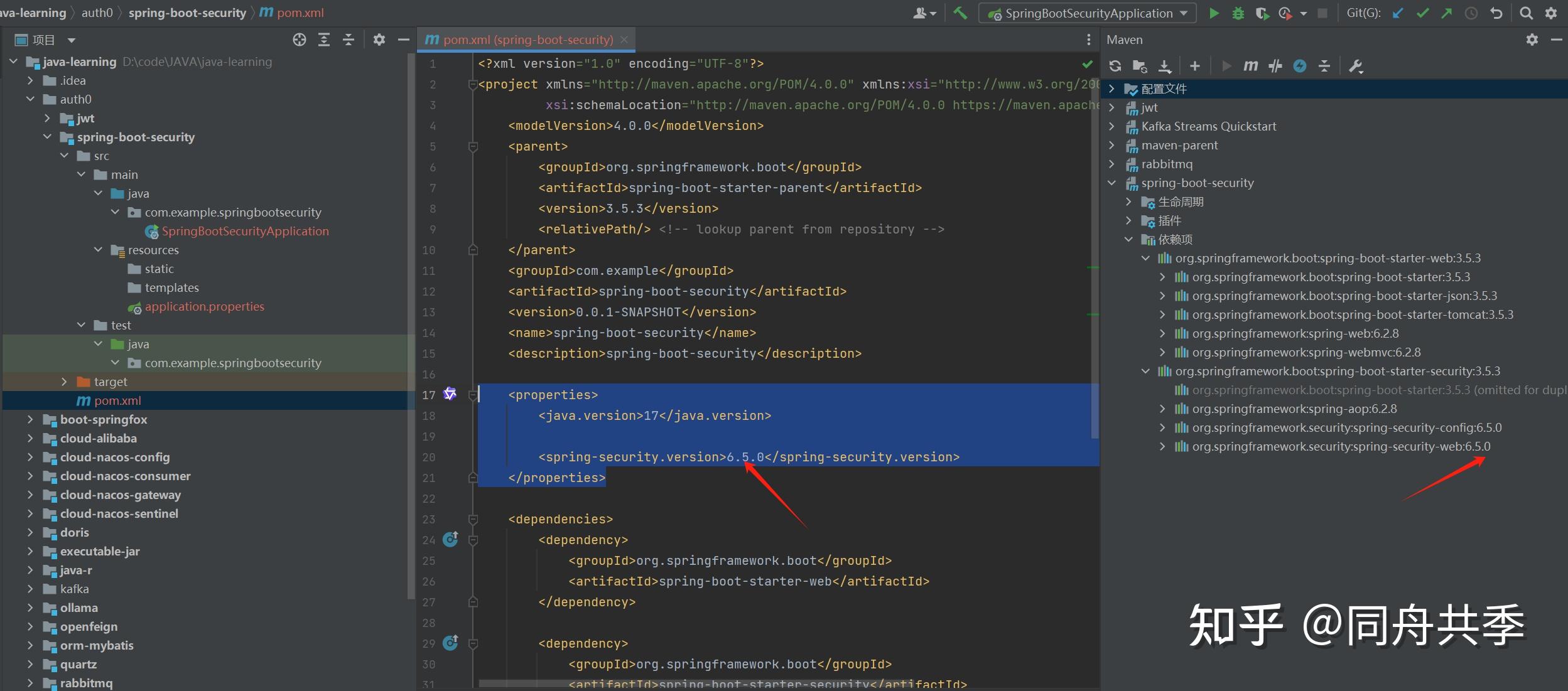1568x691 pixels.
Task: Click Download Sources and Documentation icon
Action: tap(1165, 66)
